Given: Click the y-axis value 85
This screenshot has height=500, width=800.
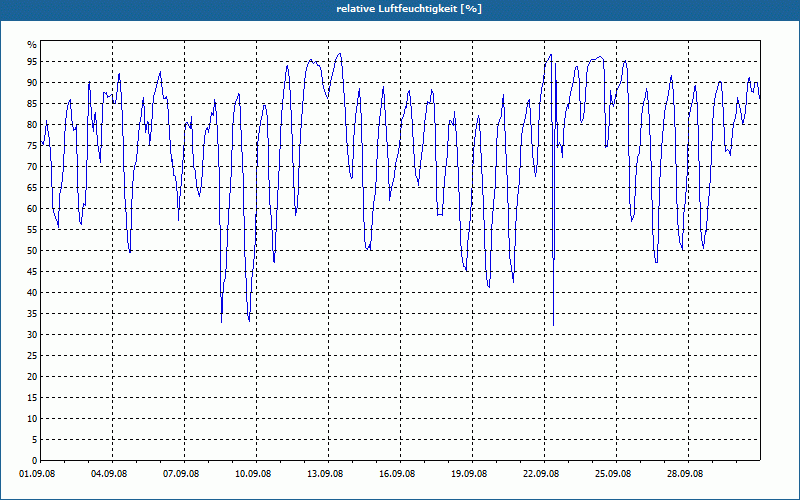Looking at the screenshot, I should tap(32, 104).
